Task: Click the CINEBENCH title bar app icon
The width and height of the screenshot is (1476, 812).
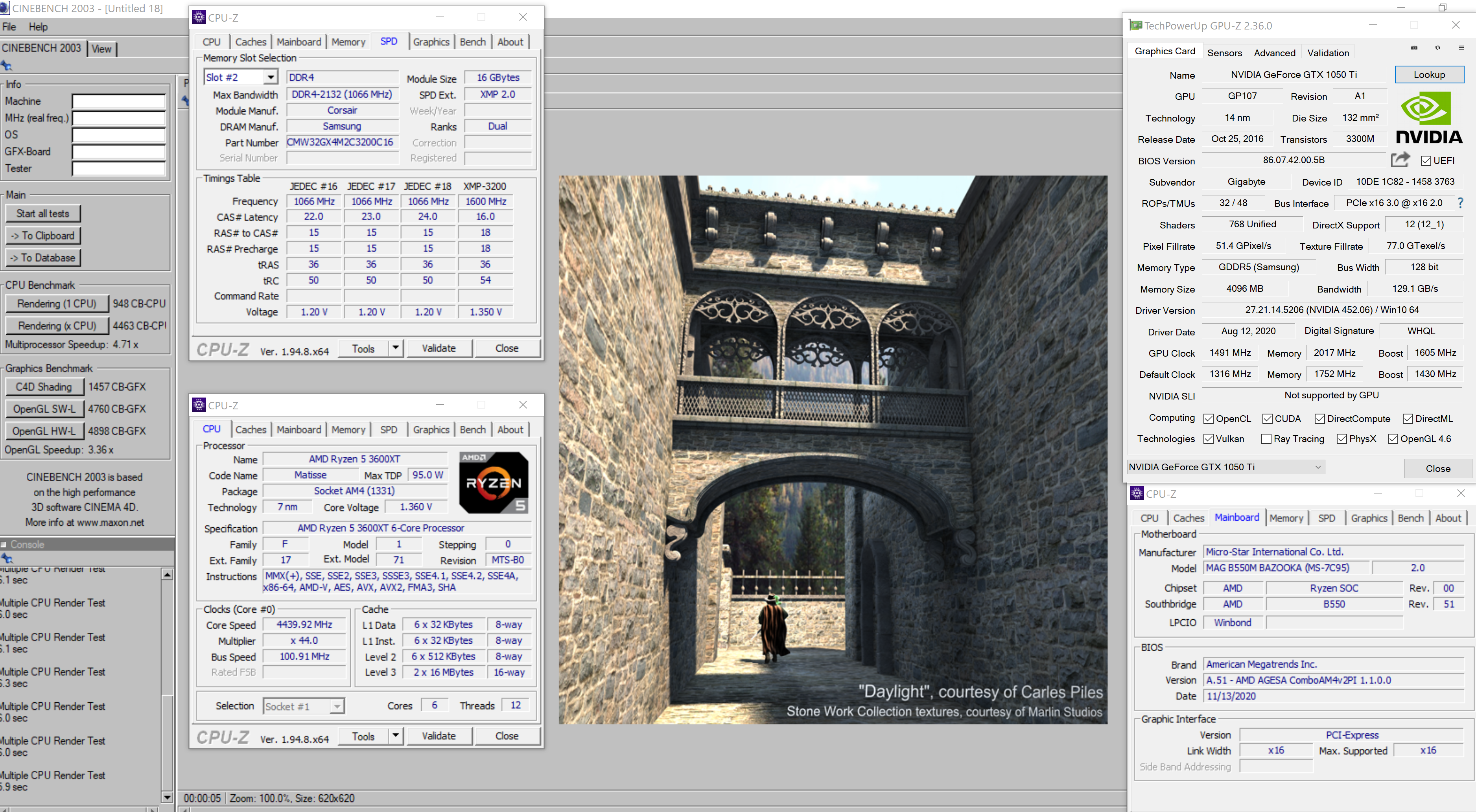Action: point(5,8)
